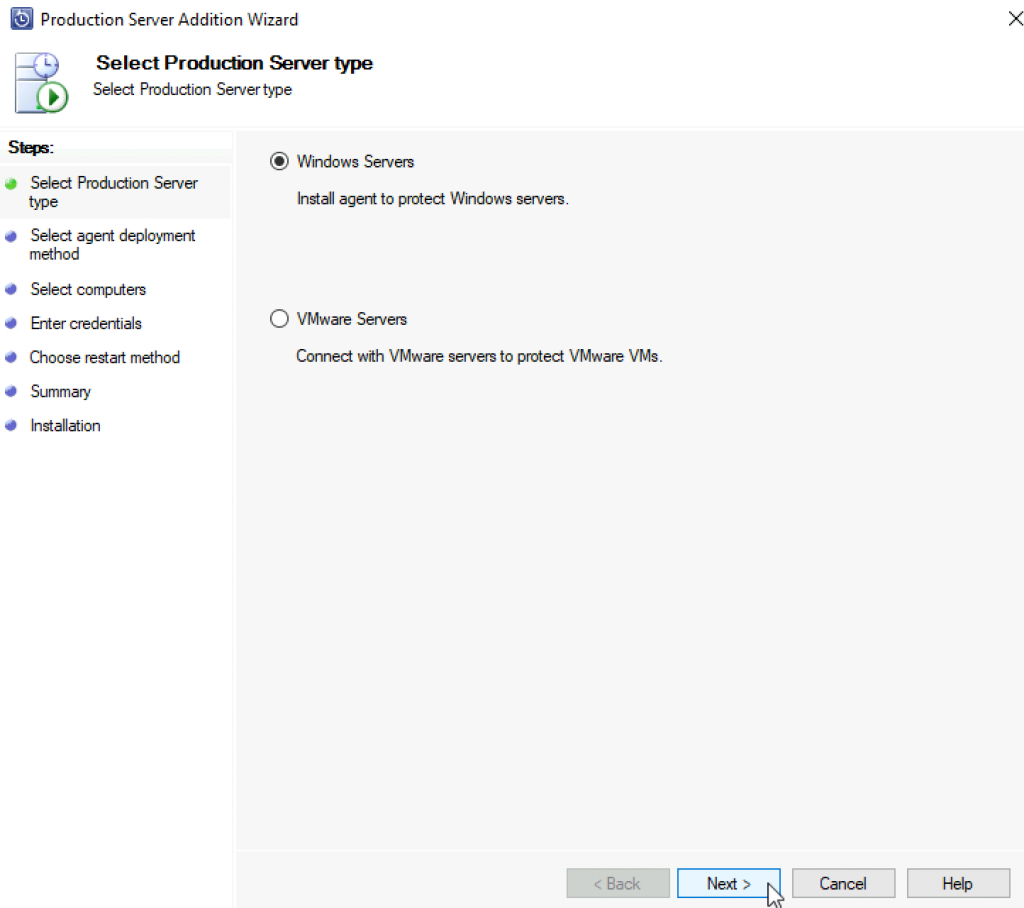Click the Next > button
Screen dimensions: 1024x908
point(728,883)
